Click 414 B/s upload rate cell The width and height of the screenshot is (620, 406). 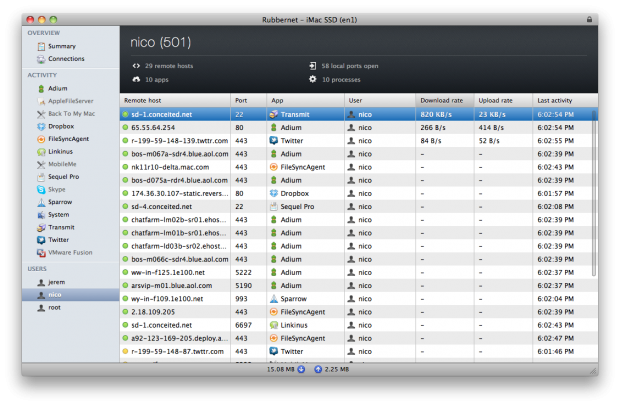coord(491,128)
